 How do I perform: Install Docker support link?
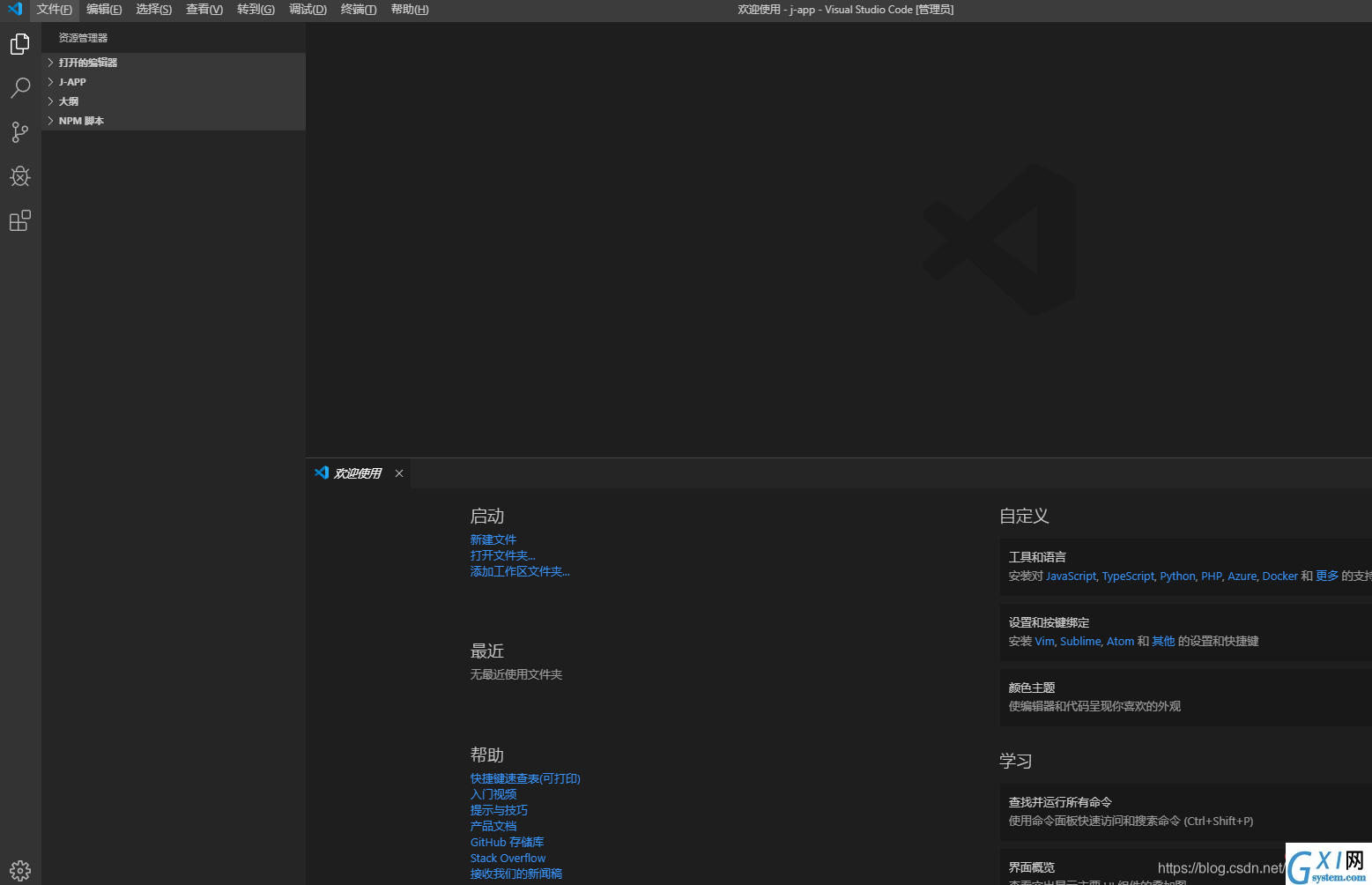click(1280, 576)
